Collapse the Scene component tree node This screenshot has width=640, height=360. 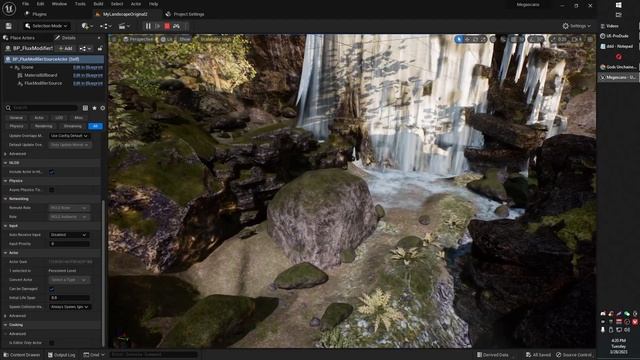[x=11, y=67]
